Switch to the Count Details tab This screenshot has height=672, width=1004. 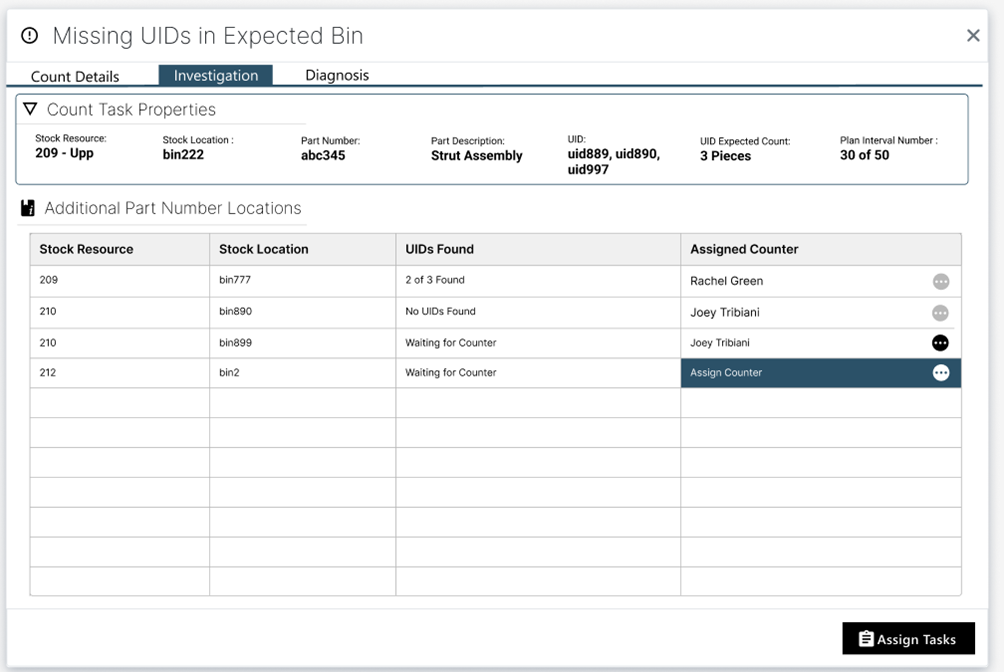point(75,76)
